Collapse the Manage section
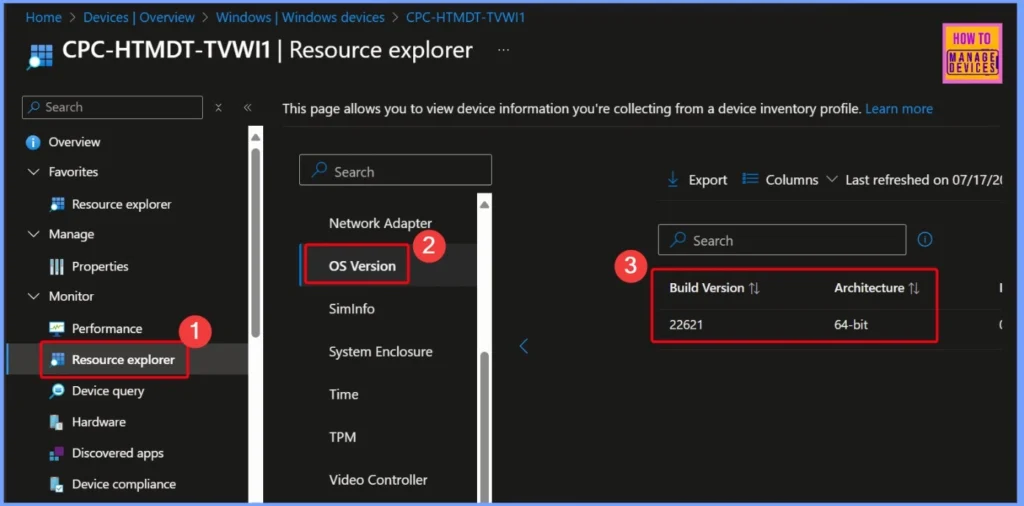The width and height of the screenshot is (1024, 506). (34, 234)
